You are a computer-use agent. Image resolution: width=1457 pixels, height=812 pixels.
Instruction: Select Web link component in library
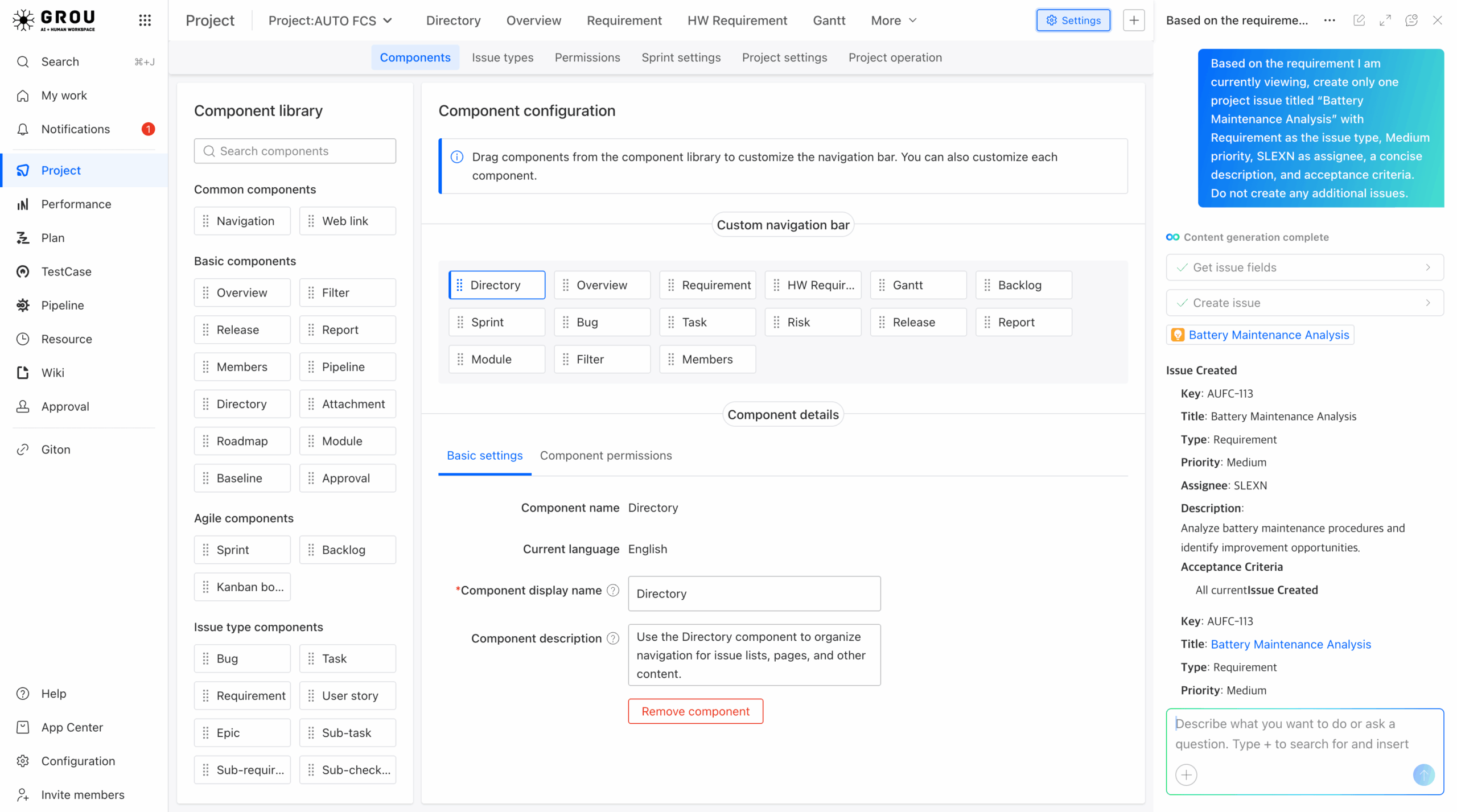(x=347, y=221)
